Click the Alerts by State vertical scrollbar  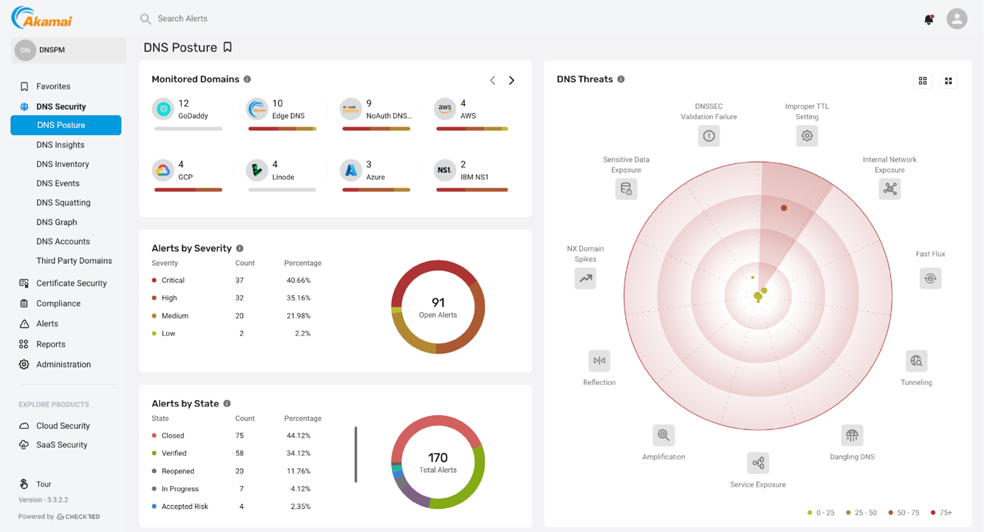click(x=355, y=455)
